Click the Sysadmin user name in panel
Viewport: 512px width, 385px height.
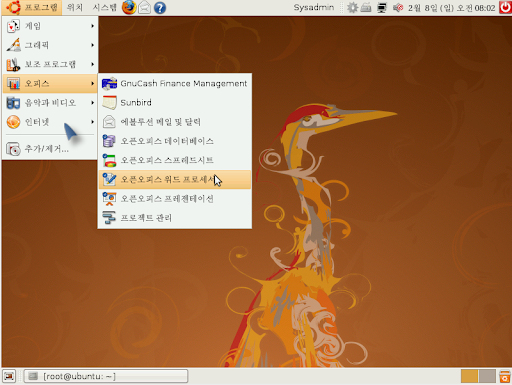(314, 7)
